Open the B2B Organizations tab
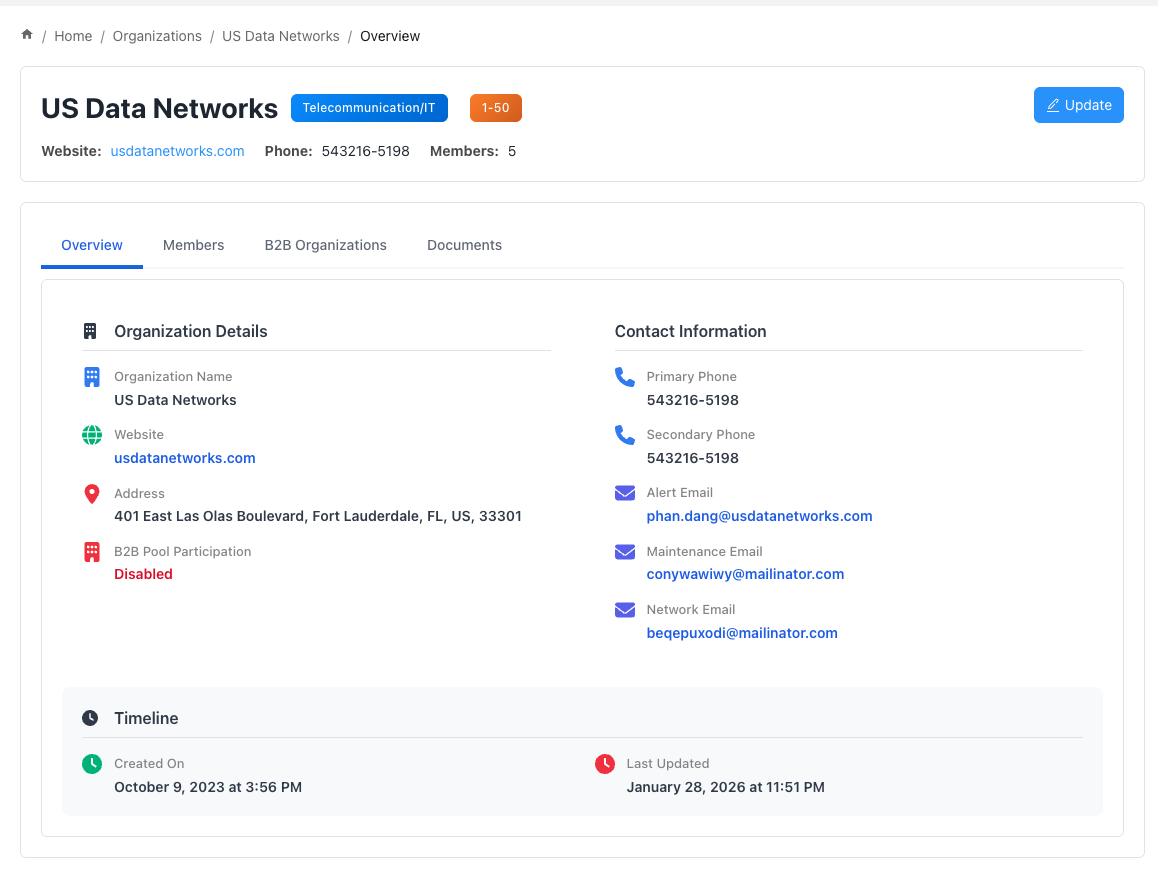This screenshot has height=878, width=1158. point(325,245)
